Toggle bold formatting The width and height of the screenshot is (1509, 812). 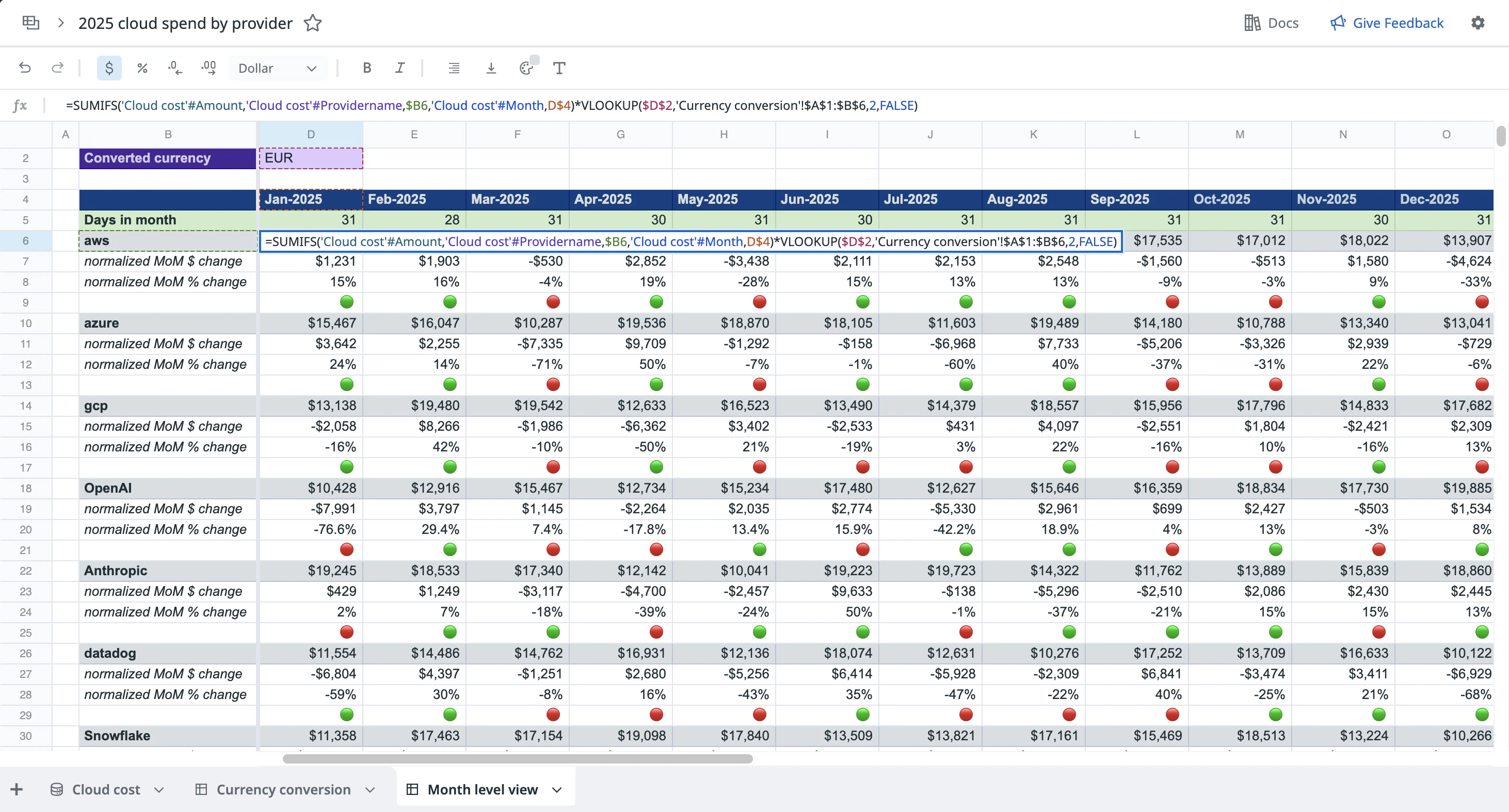pos(367,68)
